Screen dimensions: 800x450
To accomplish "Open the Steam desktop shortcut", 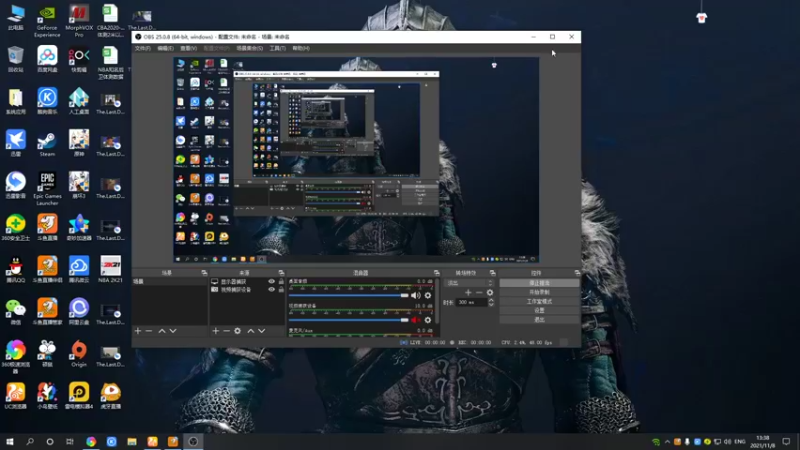I will (x=47, y=143).
